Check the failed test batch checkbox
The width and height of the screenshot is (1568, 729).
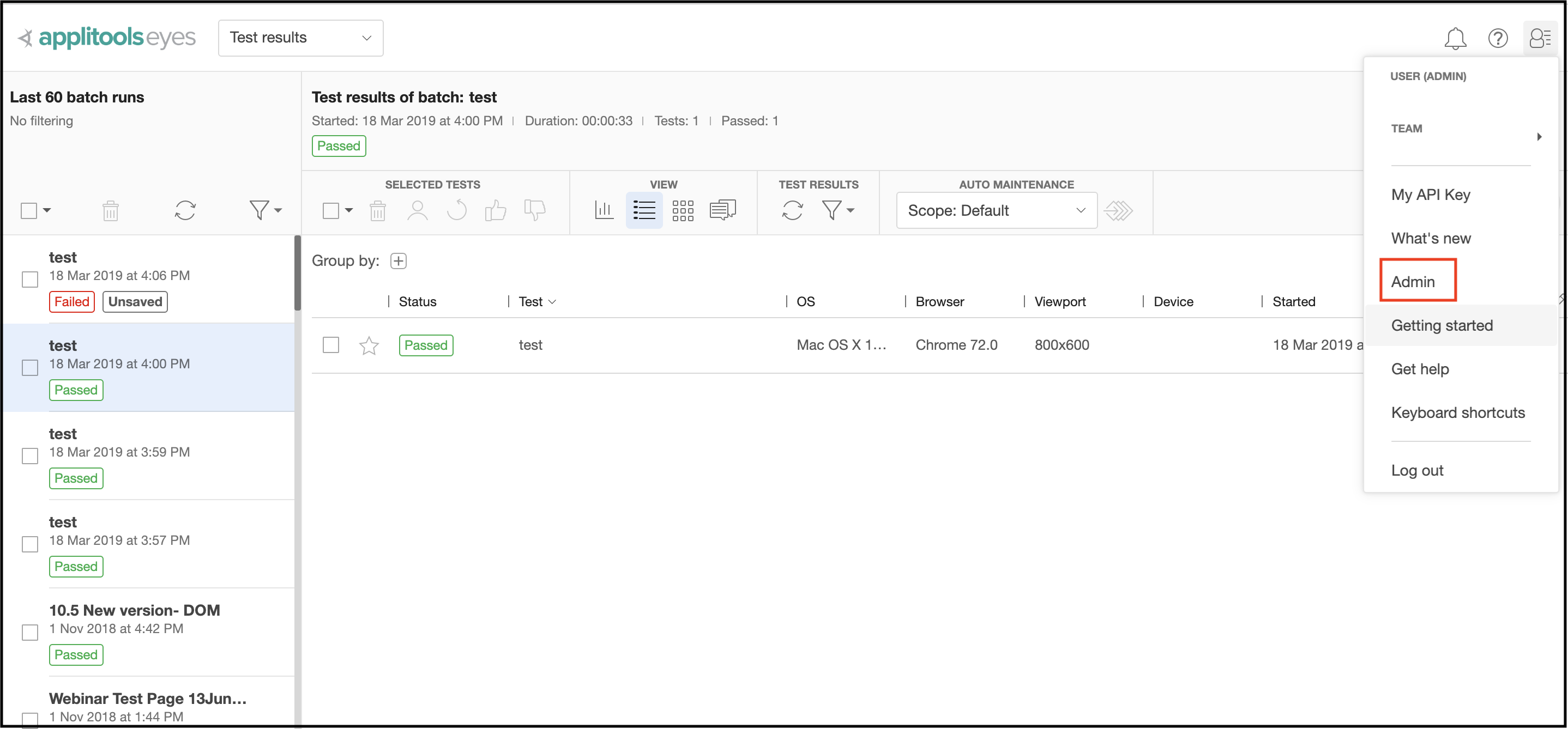pos(29,280)
